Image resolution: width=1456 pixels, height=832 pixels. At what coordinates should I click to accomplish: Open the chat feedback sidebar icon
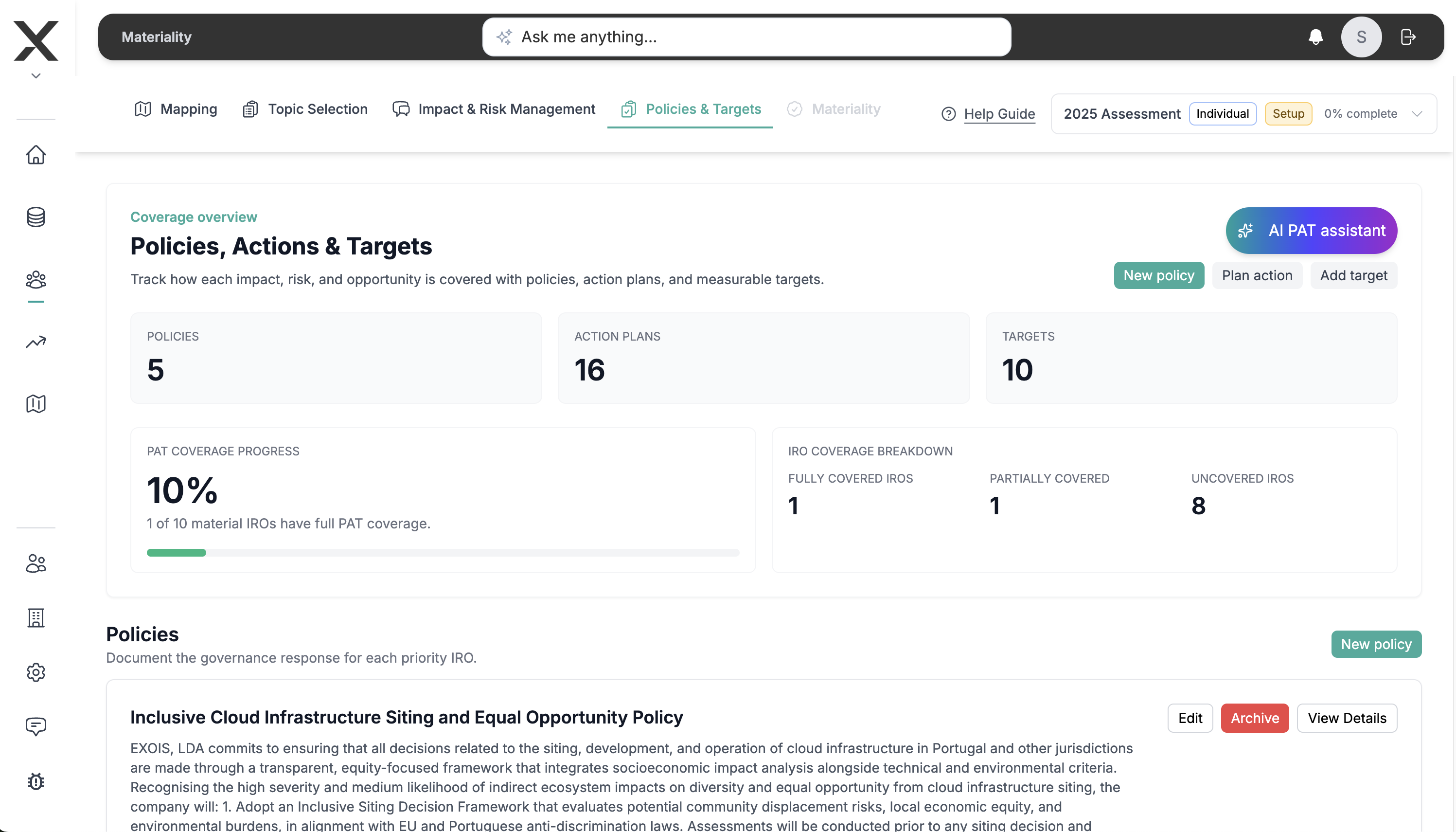click(36, 726)
